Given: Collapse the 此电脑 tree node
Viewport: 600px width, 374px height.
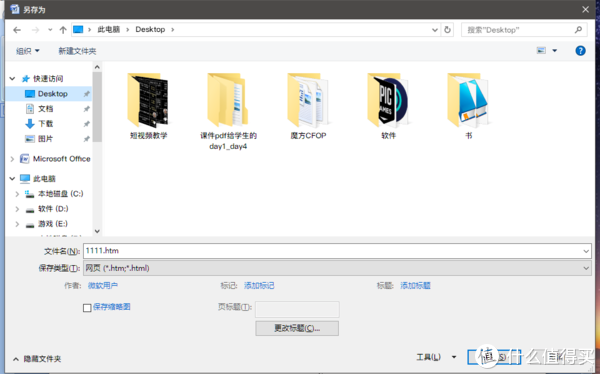Looking at the screenshot, I should click(x=12, y=178).
